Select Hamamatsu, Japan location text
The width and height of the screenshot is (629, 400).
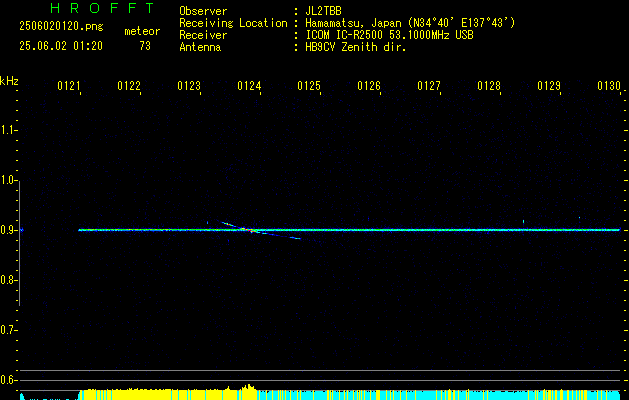click(x=410, y=23)
